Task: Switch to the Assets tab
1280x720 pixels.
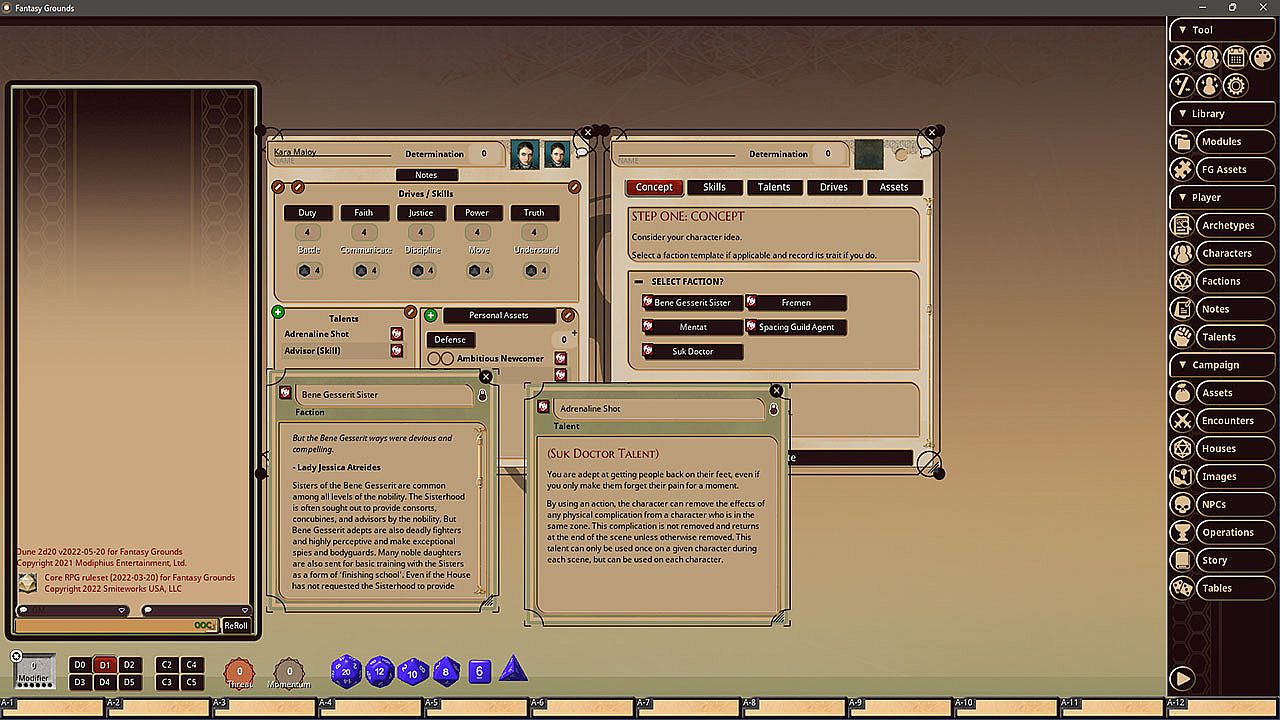Action: tap(894, 187)
